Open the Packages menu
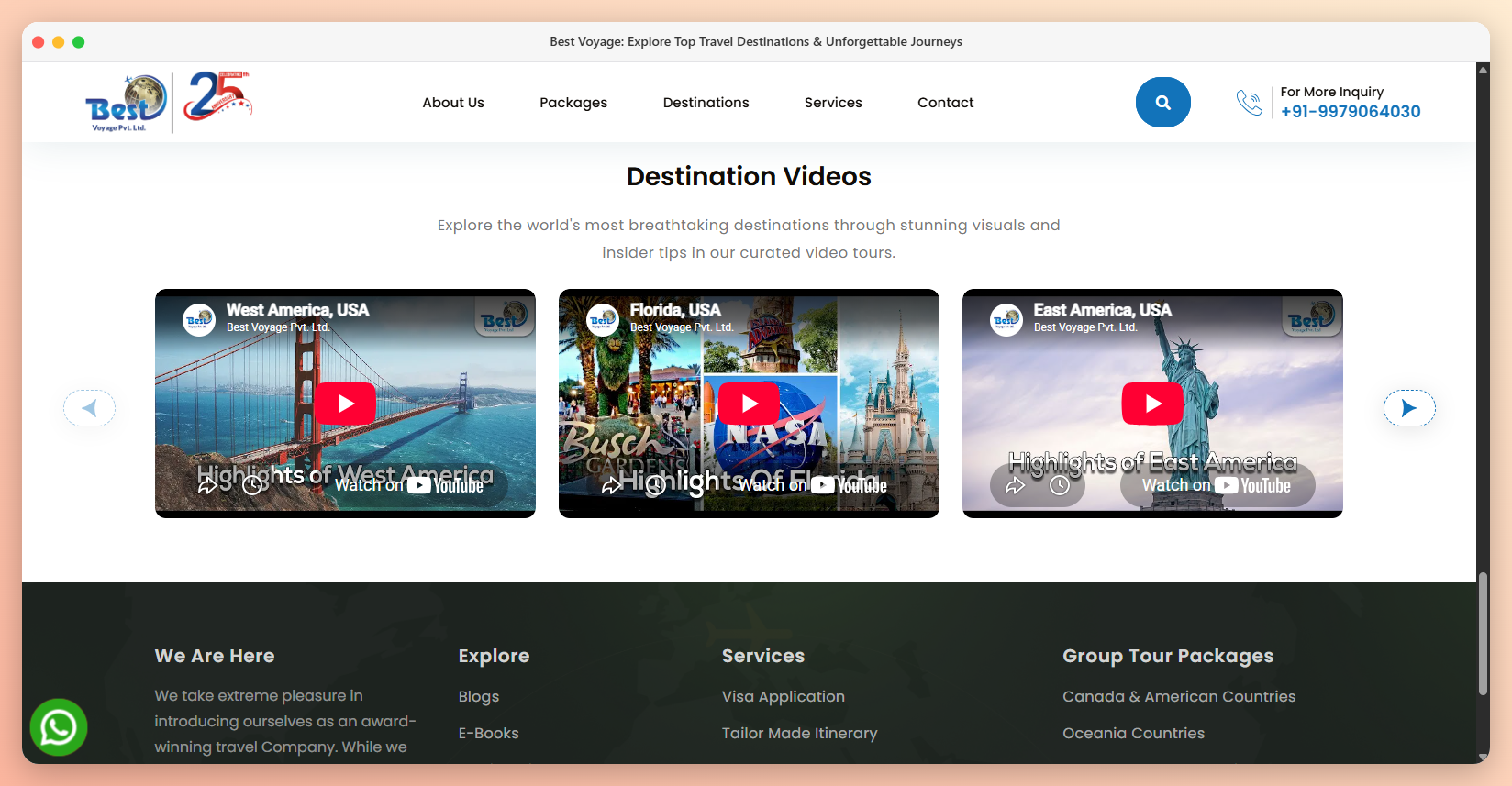 click(x=573, y=103)
